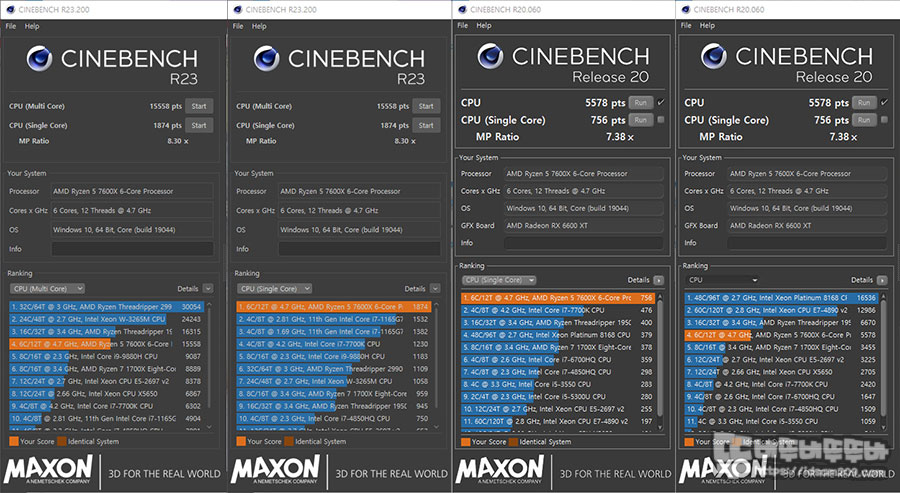Select the orange Ryzen 5 7600X row scoring 756
Viewport: 900px width, 493px height.
pyautogui.click(x=558, y=298)
